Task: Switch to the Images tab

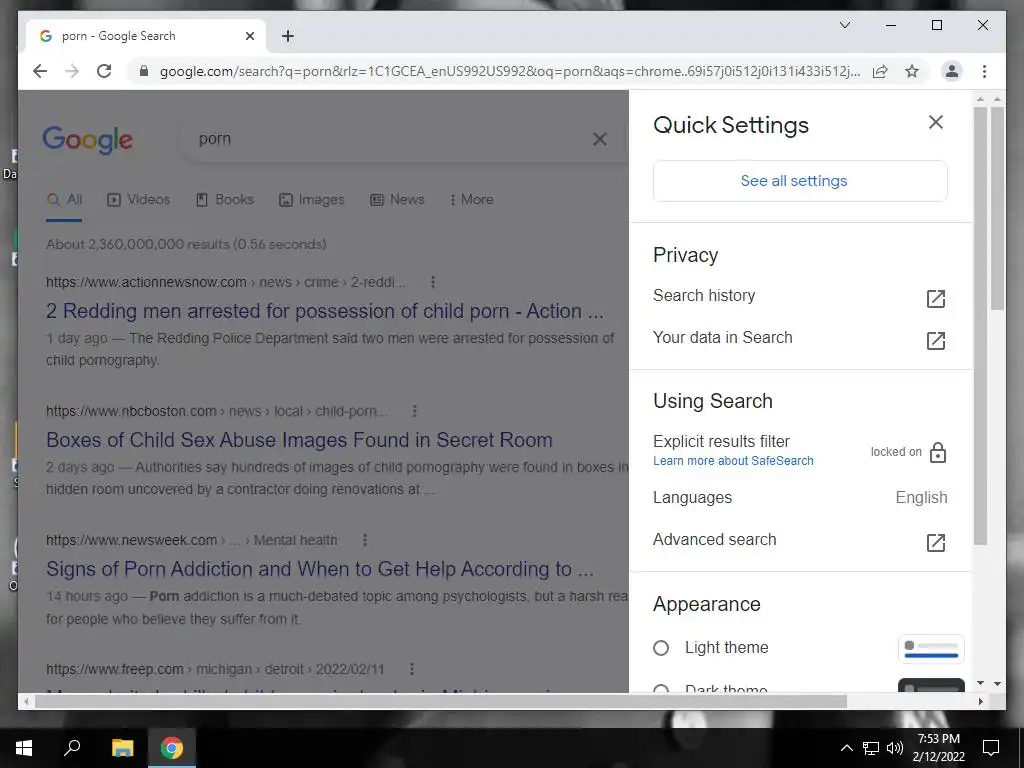Action: [x=312, y=200]
